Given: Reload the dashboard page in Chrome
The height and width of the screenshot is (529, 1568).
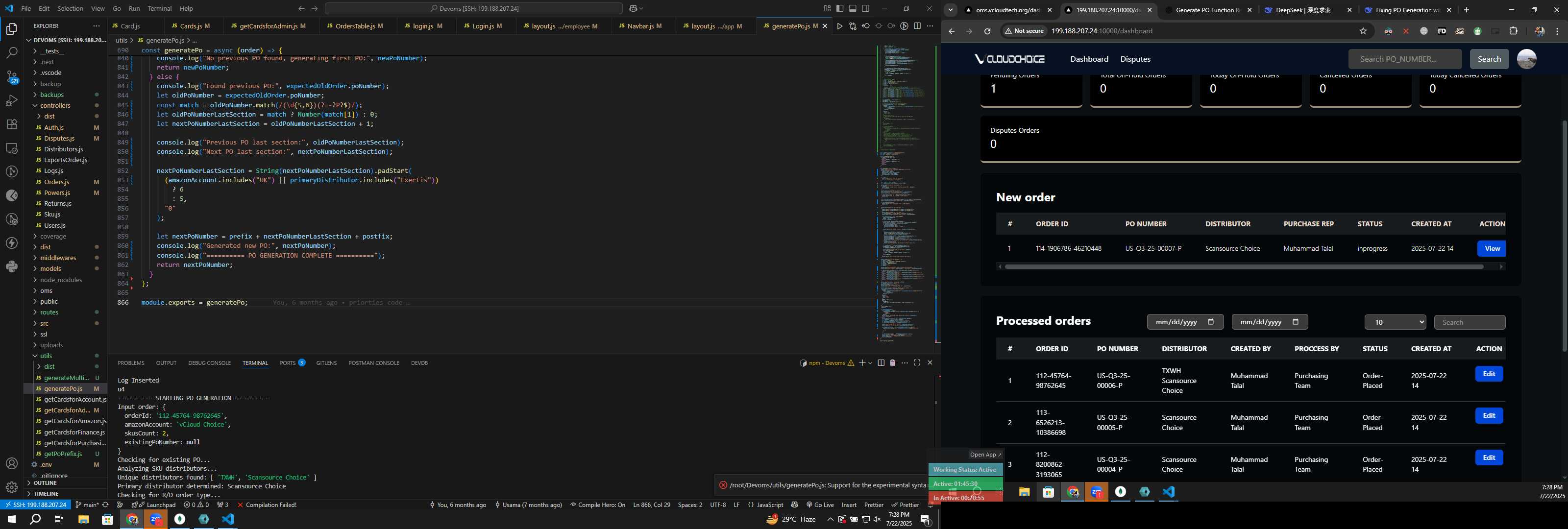Looking at the screenshot, I should 987,31.
